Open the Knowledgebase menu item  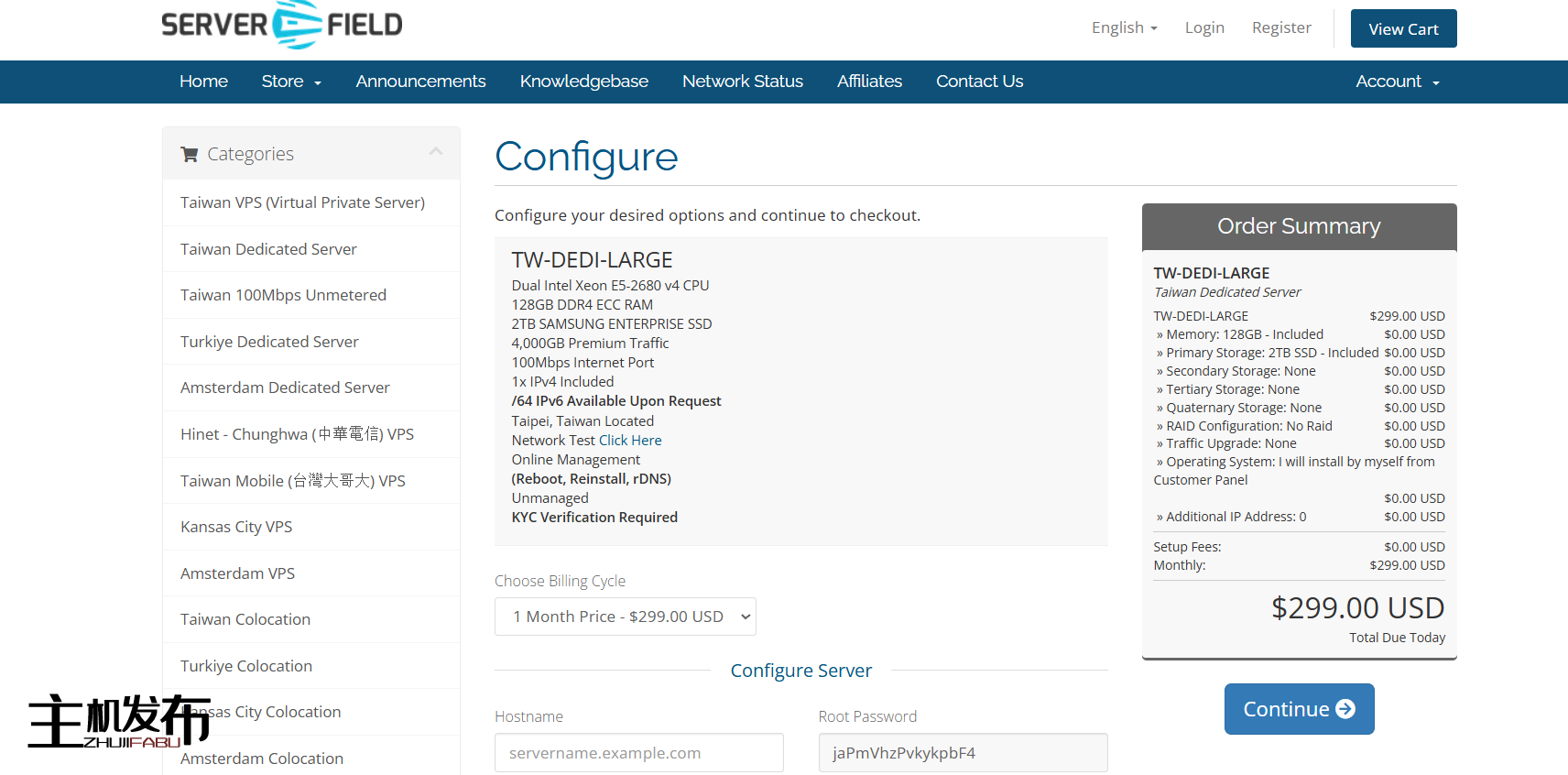coord(583,82)
